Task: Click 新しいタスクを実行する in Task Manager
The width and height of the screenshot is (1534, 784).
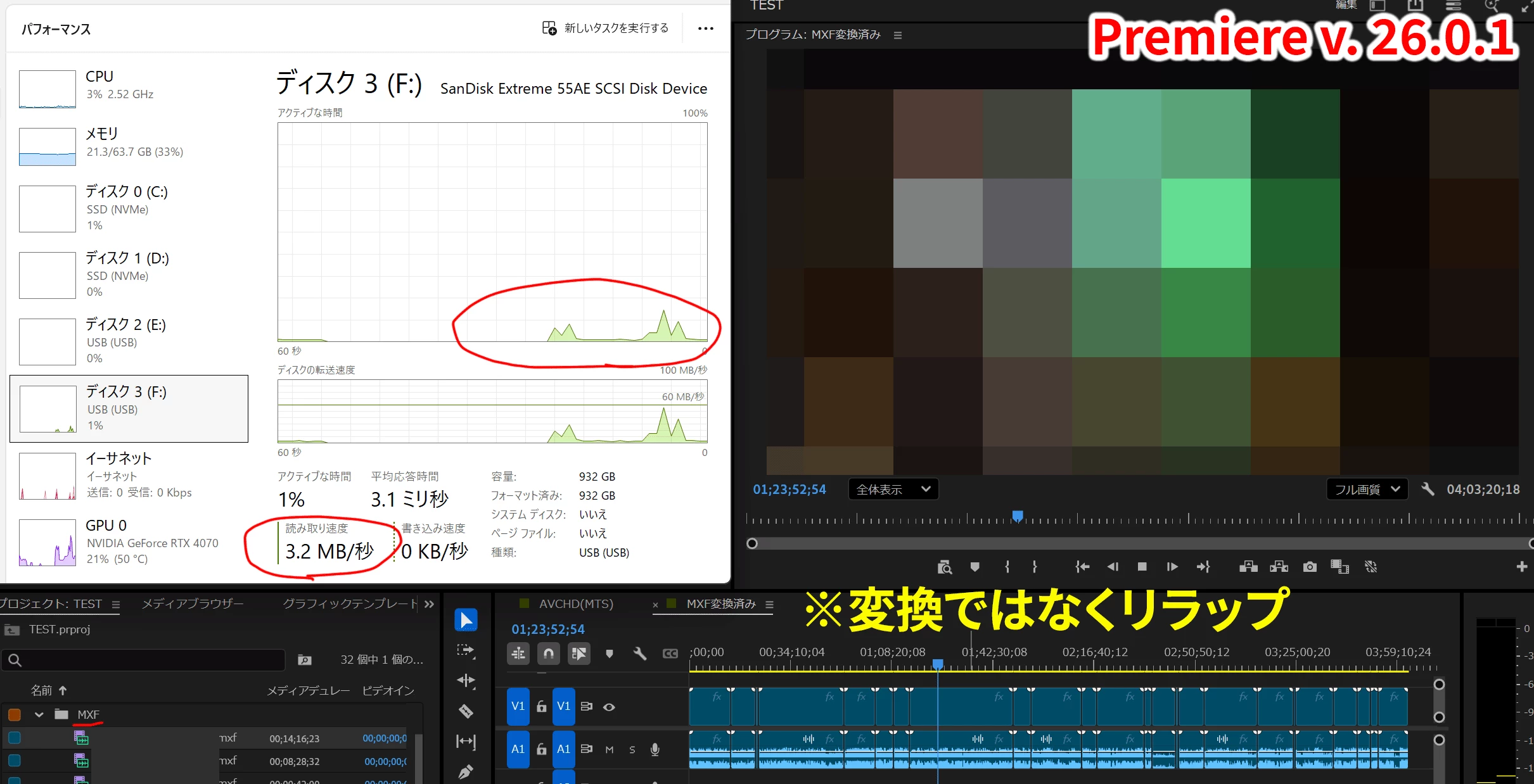Action: point(605,28)
